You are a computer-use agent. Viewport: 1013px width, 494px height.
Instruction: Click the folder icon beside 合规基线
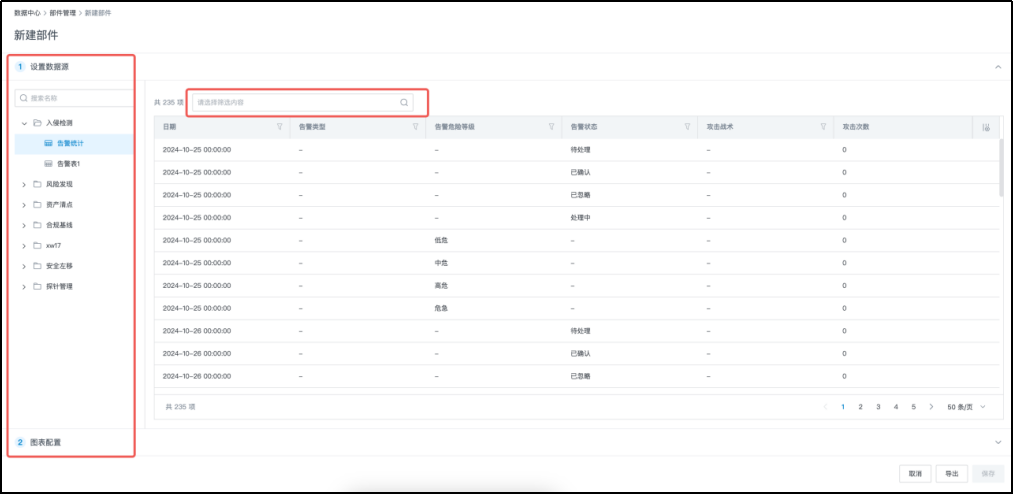[37, 225]
